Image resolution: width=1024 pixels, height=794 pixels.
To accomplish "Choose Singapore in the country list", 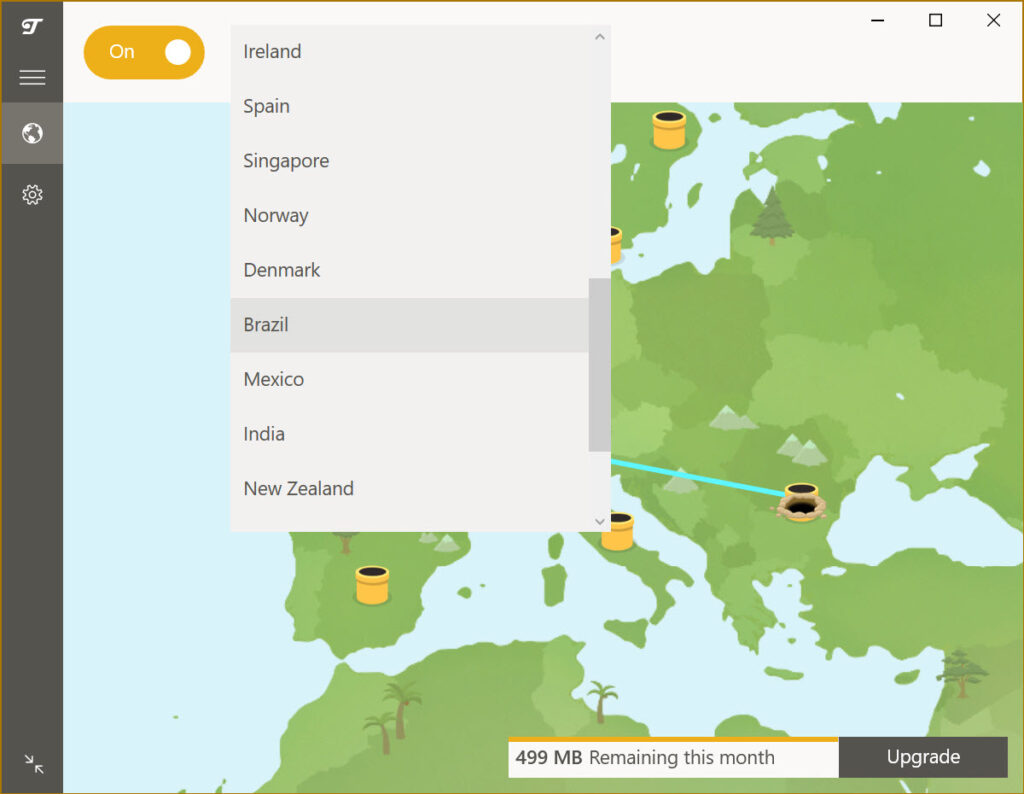I will (x=409, y=161).
